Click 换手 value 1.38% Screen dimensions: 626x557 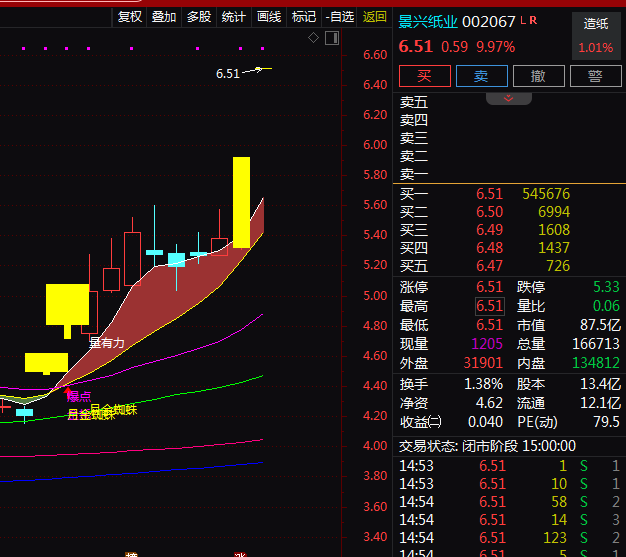click(x=483, y=384)
